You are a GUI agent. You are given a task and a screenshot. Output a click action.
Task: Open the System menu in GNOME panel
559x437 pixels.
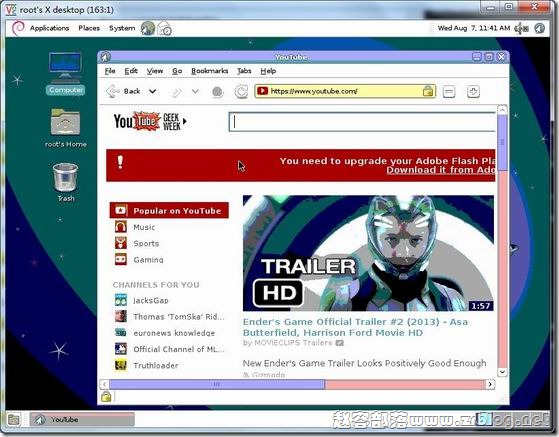point(122,28)
